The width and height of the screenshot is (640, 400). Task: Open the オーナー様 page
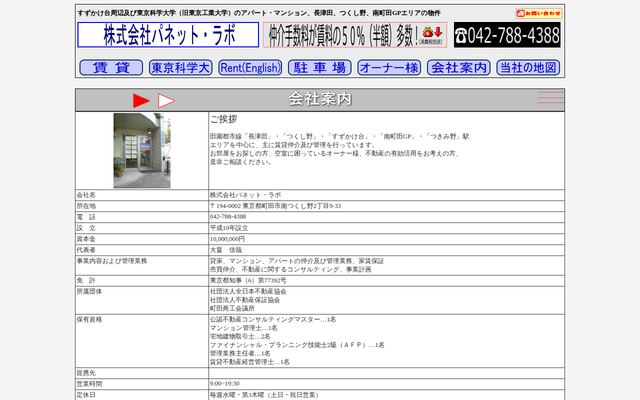pos(389,67)
